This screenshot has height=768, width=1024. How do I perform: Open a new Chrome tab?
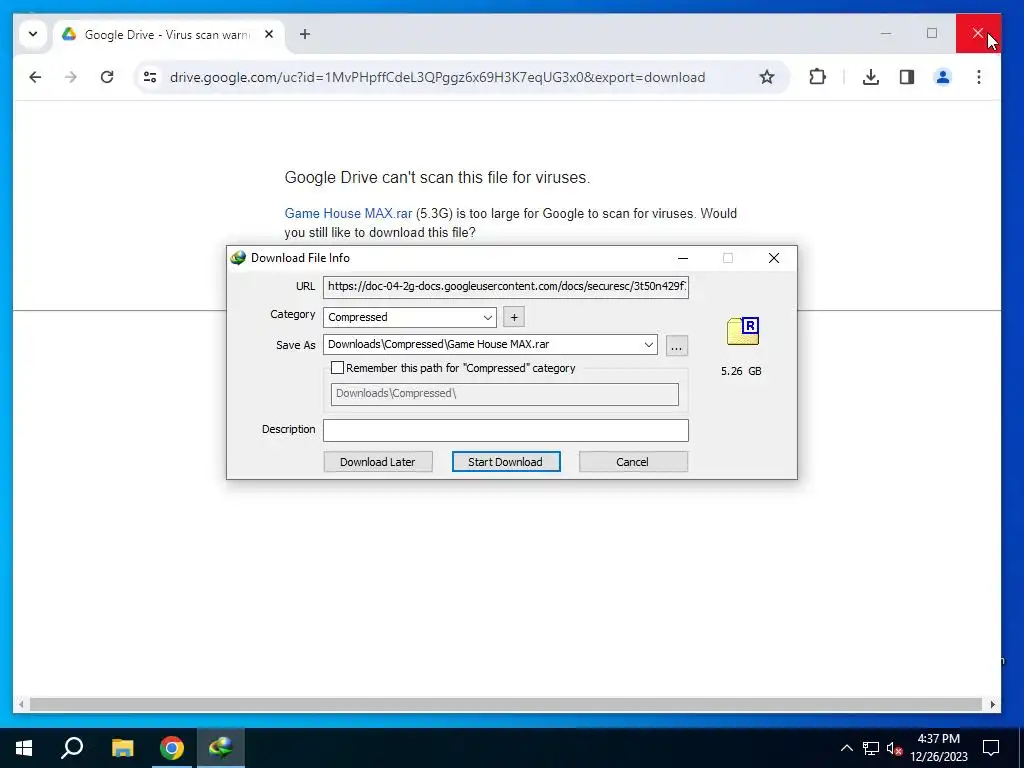pos(305,34)
